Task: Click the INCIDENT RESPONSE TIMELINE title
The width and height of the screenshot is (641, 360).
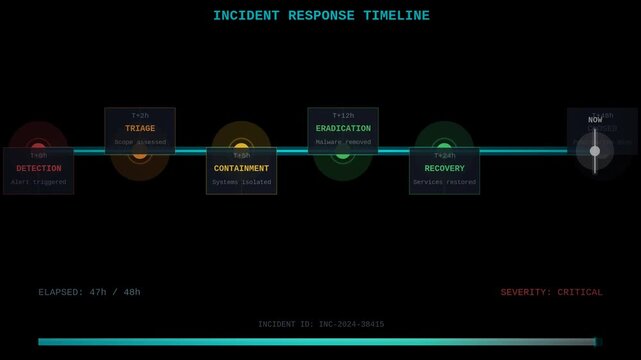Action: pyautogui.click(x=321, y=16)
